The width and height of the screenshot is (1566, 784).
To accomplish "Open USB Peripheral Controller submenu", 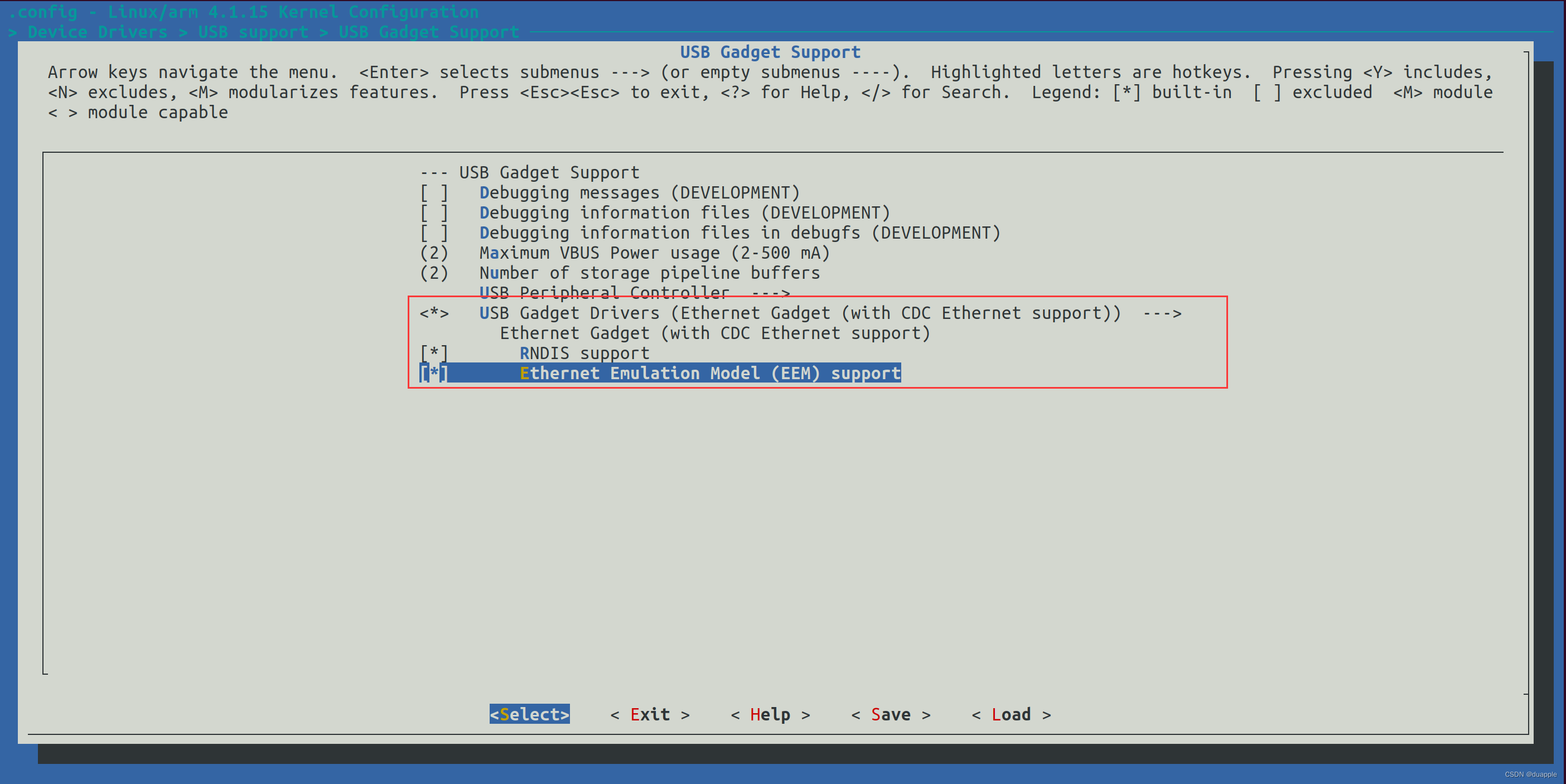I will click(635, 293).
